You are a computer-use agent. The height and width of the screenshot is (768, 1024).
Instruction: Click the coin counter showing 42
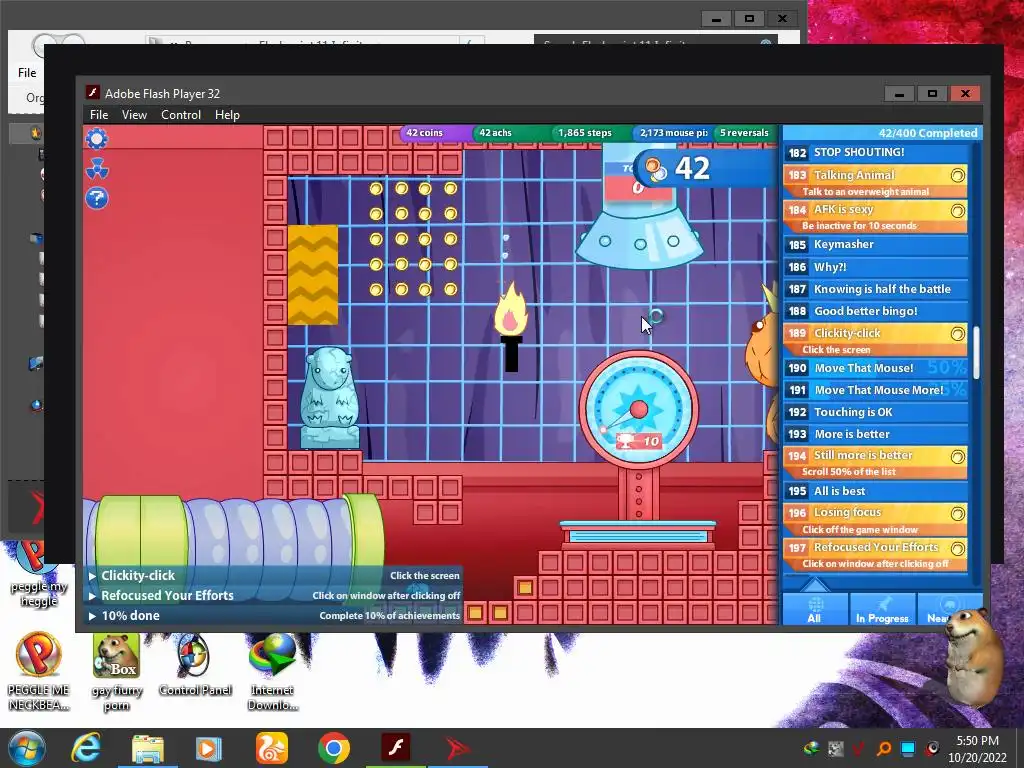coord(705,169)
